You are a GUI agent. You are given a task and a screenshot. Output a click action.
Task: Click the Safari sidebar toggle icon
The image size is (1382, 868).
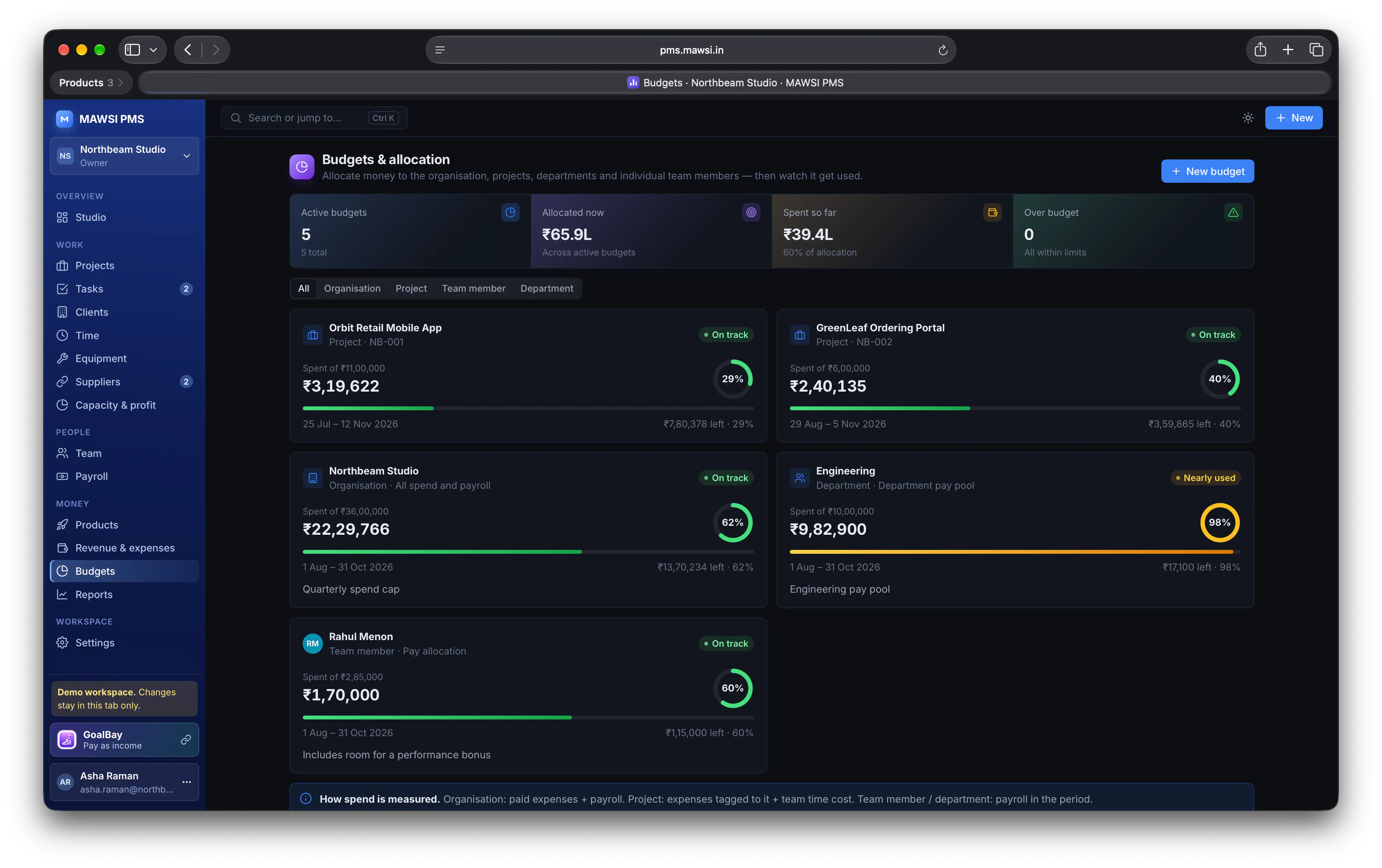[133, 50]
